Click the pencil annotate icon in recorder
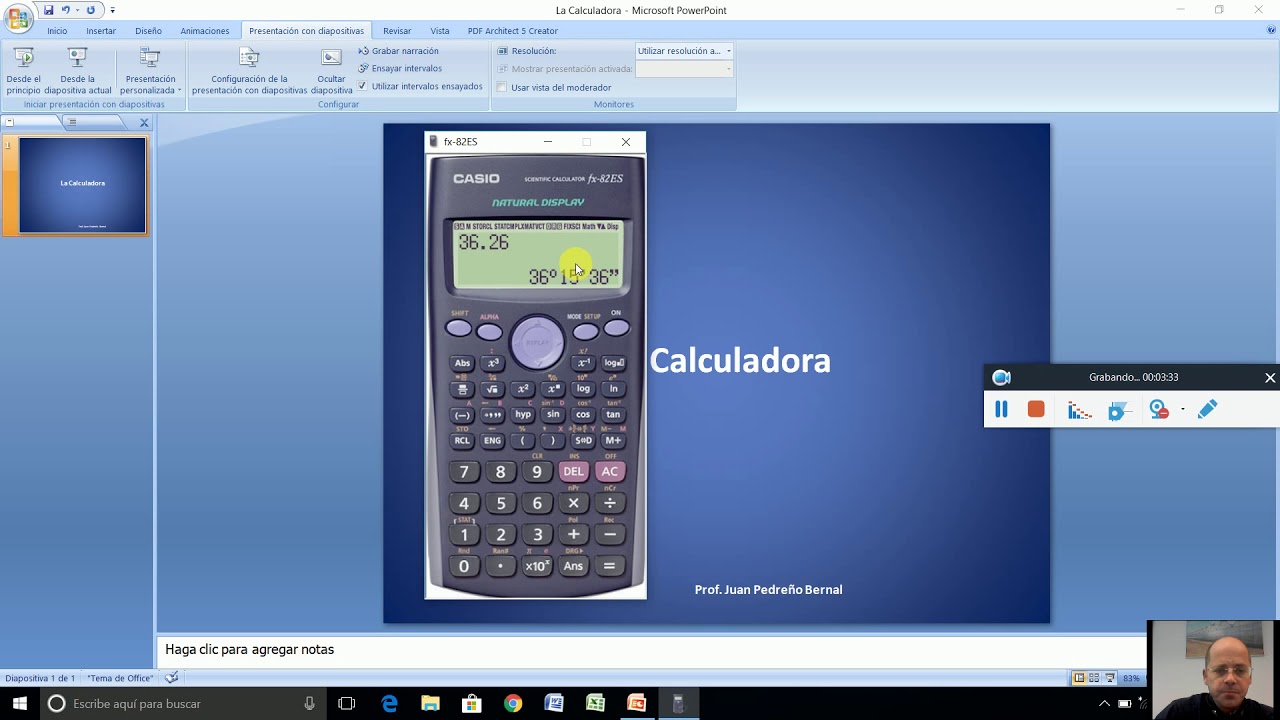1280x720 pixels. click(1207, 409)
